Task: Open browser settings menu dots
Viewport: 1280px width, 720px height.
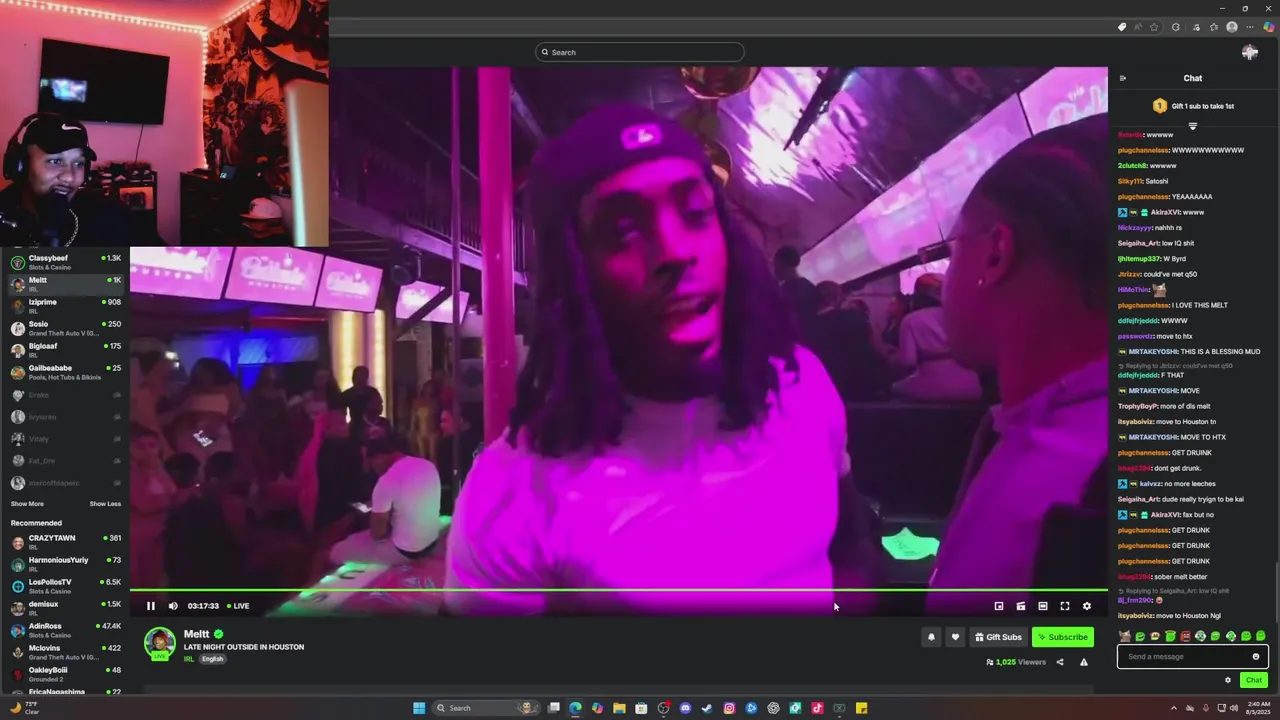Action: coord(1249,27)
